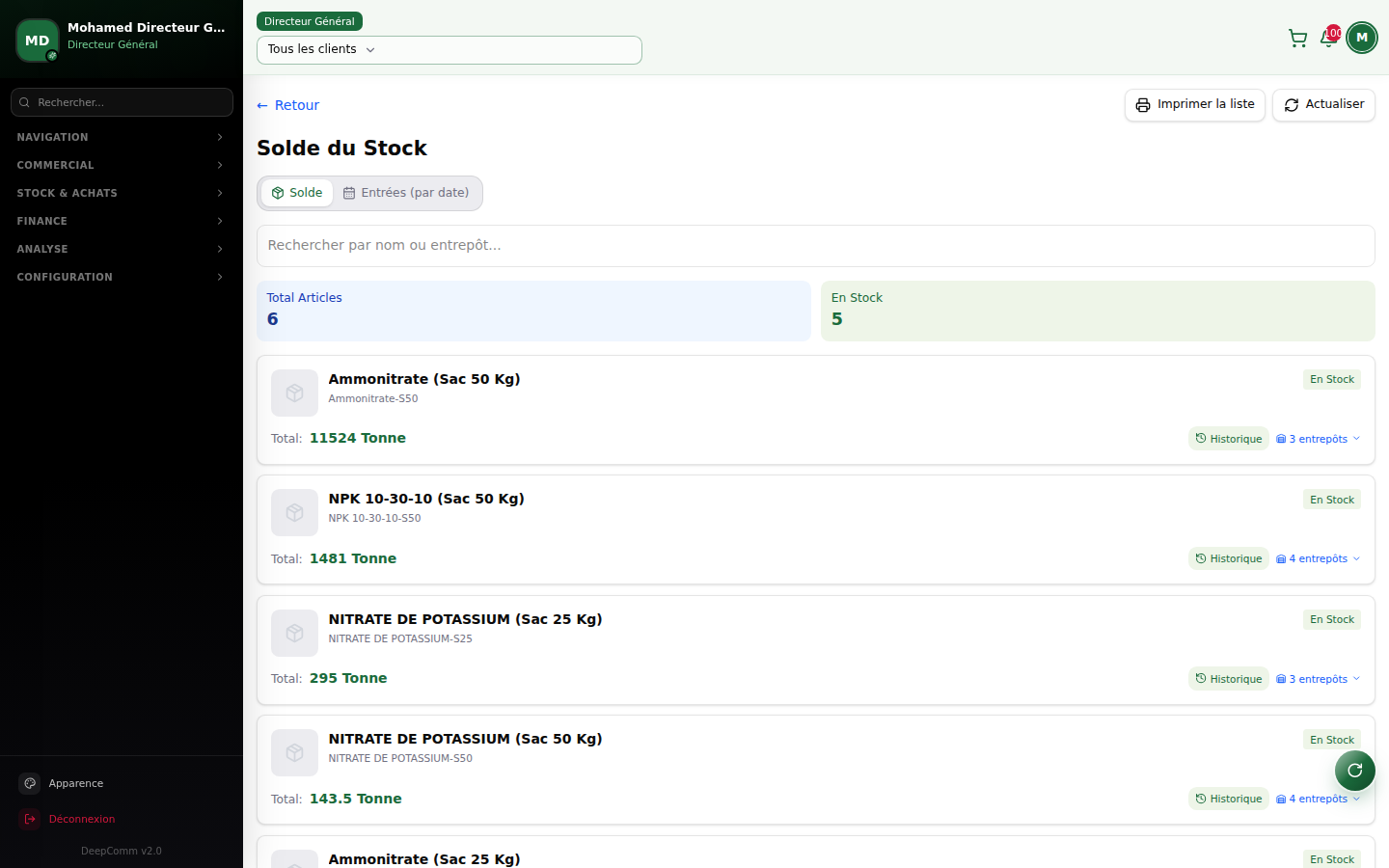Screen dimensions: 1389x868
Task: Click En Stock badge on Ammonitrate (Sac 50 Kg)
Action: click(x=1332, y=380)
